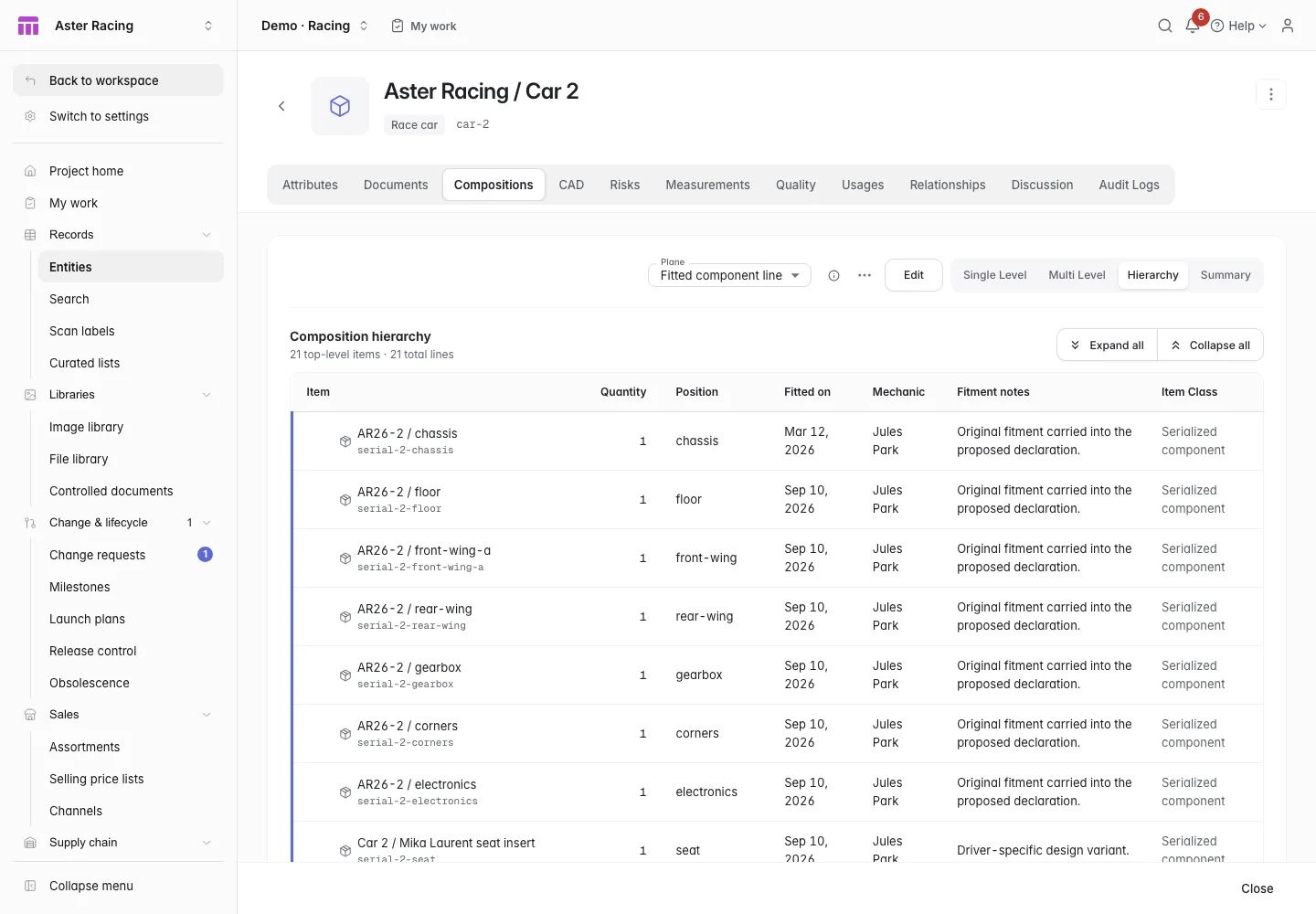The height and width of the screenshot is (914, 1316).
Task: Open the AR26-2 / rear-wing item
Action: click(x=415, y=609)
